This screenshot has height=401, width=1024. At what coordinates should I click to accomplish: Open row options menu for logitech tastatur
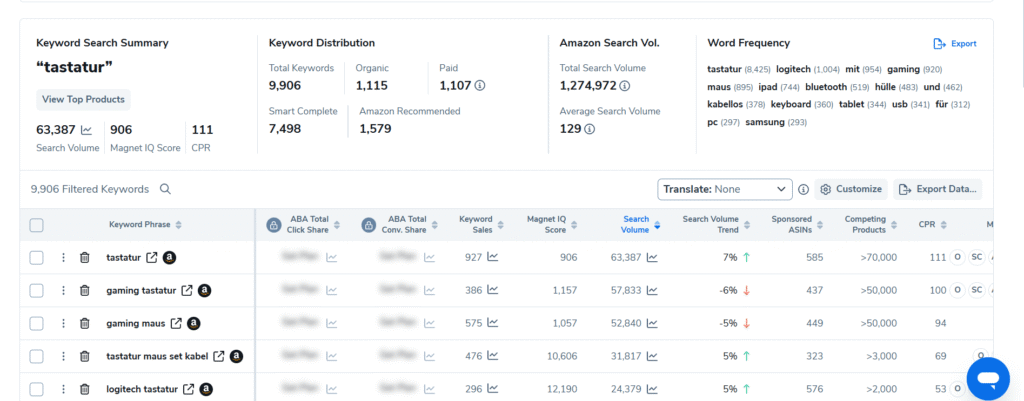click(63, 389)
